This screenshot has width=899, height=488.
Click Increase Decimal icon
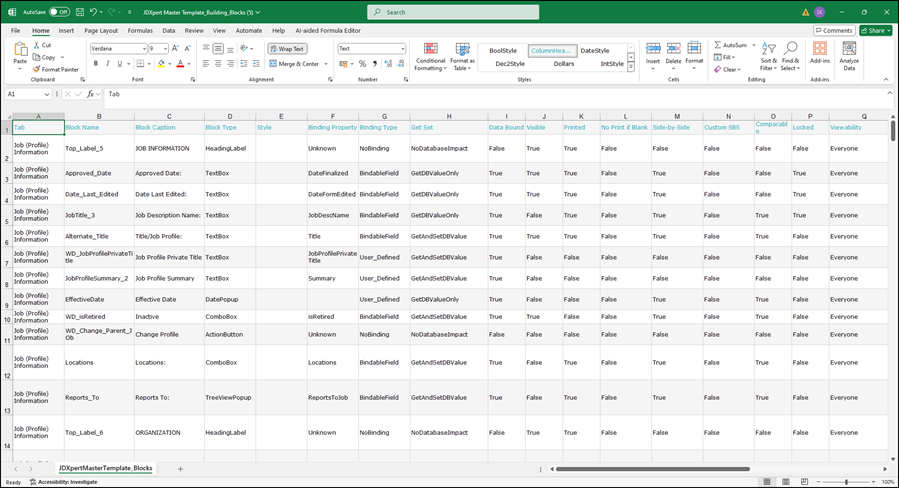pos(388,64)
